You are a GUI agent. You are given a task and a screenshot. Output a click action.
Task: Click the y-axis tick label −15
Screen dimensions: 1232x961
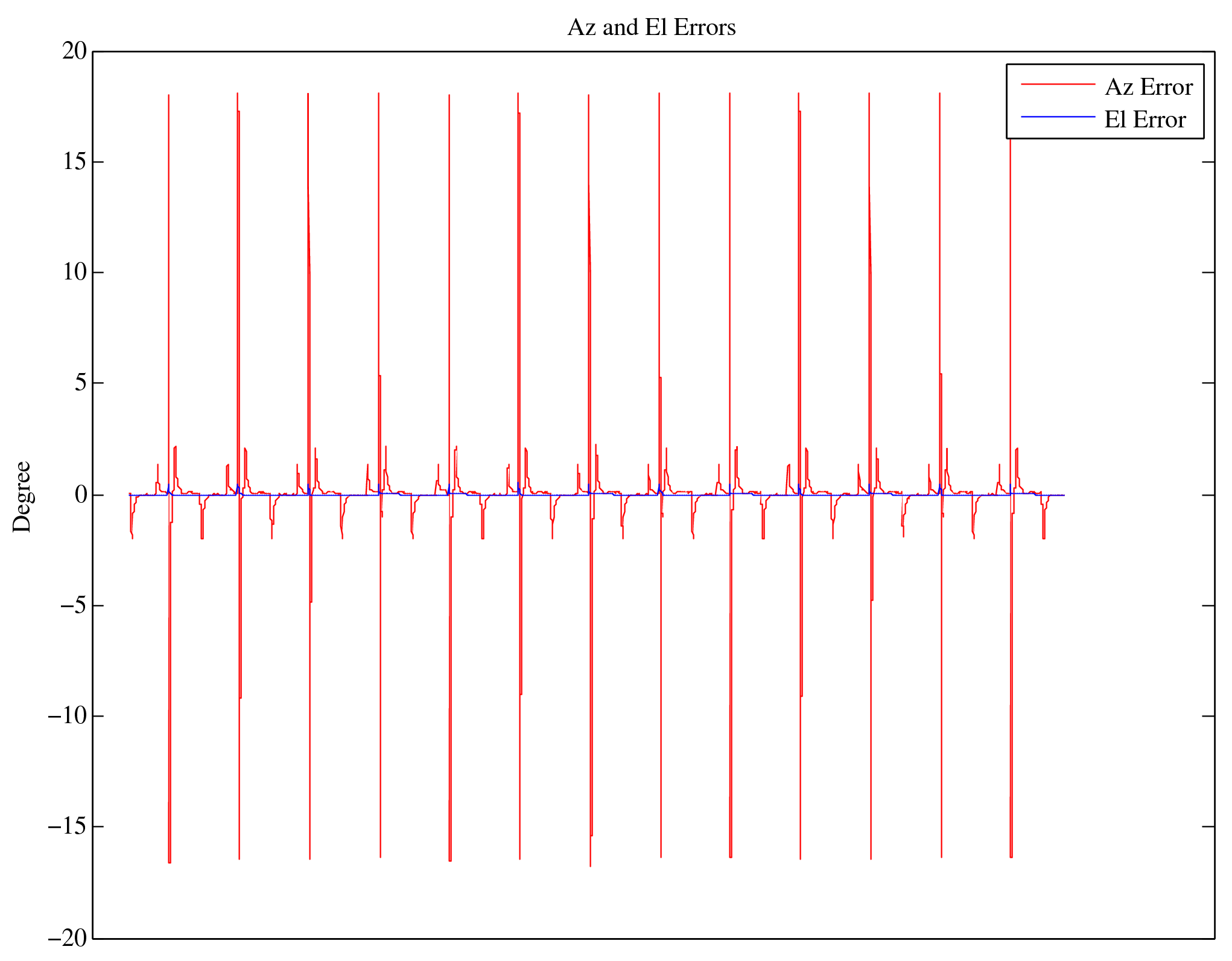tap(68, 826)
